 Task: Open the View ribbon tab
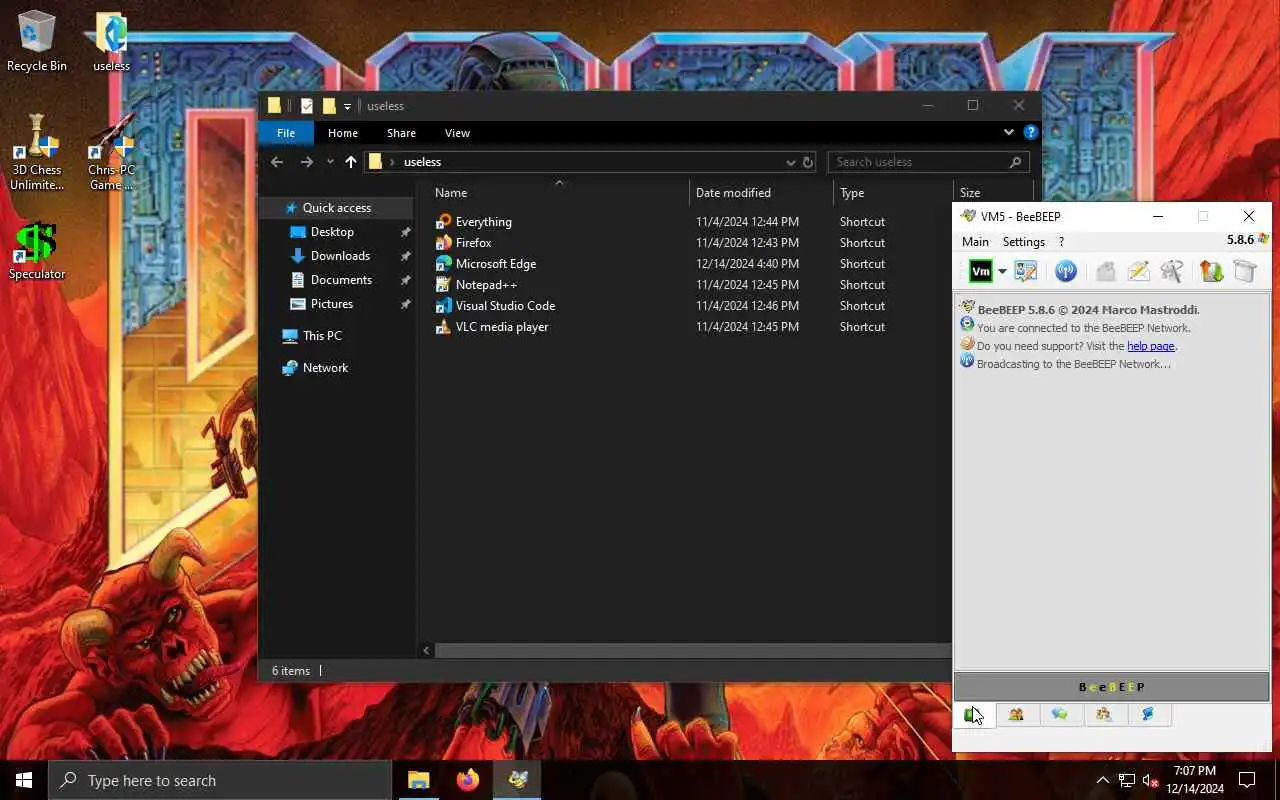tap(457, 133)
